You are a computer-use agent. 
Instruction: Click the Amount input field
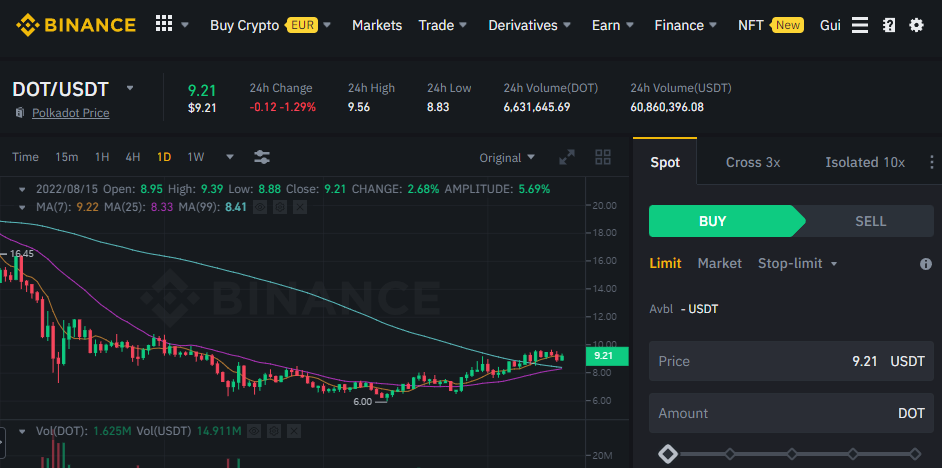pos(791,413)
